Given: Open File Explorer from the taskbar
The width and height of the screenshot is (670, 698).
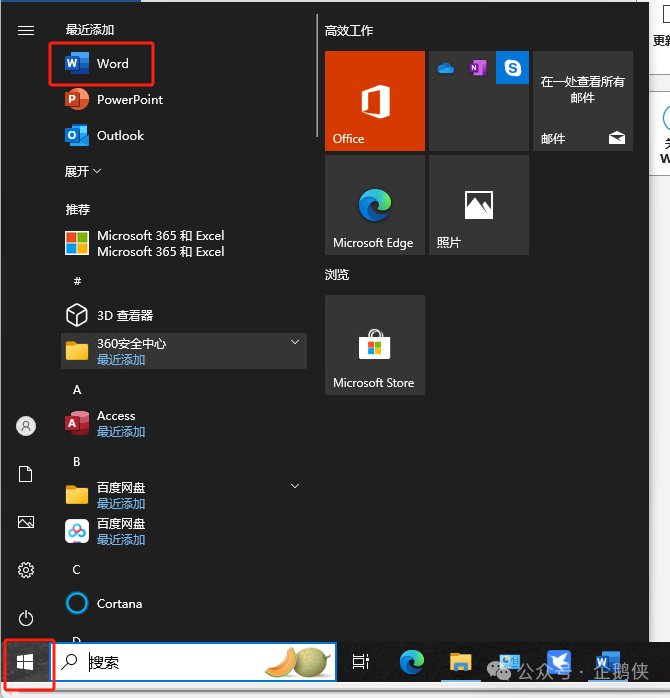Looking at the screenshot, I should pos(460,662).
